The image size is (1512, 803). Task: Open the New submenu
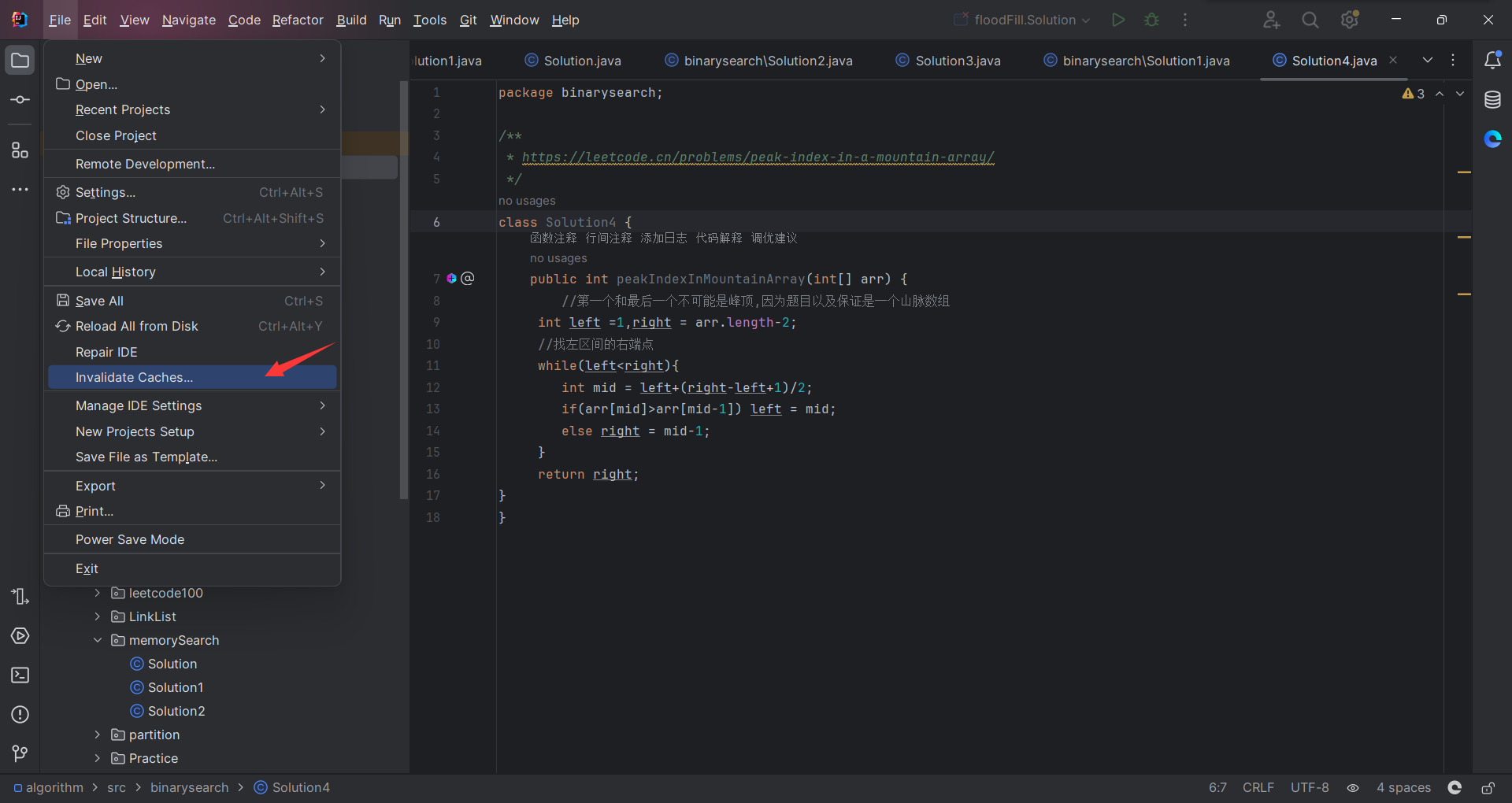coord(192,58)
